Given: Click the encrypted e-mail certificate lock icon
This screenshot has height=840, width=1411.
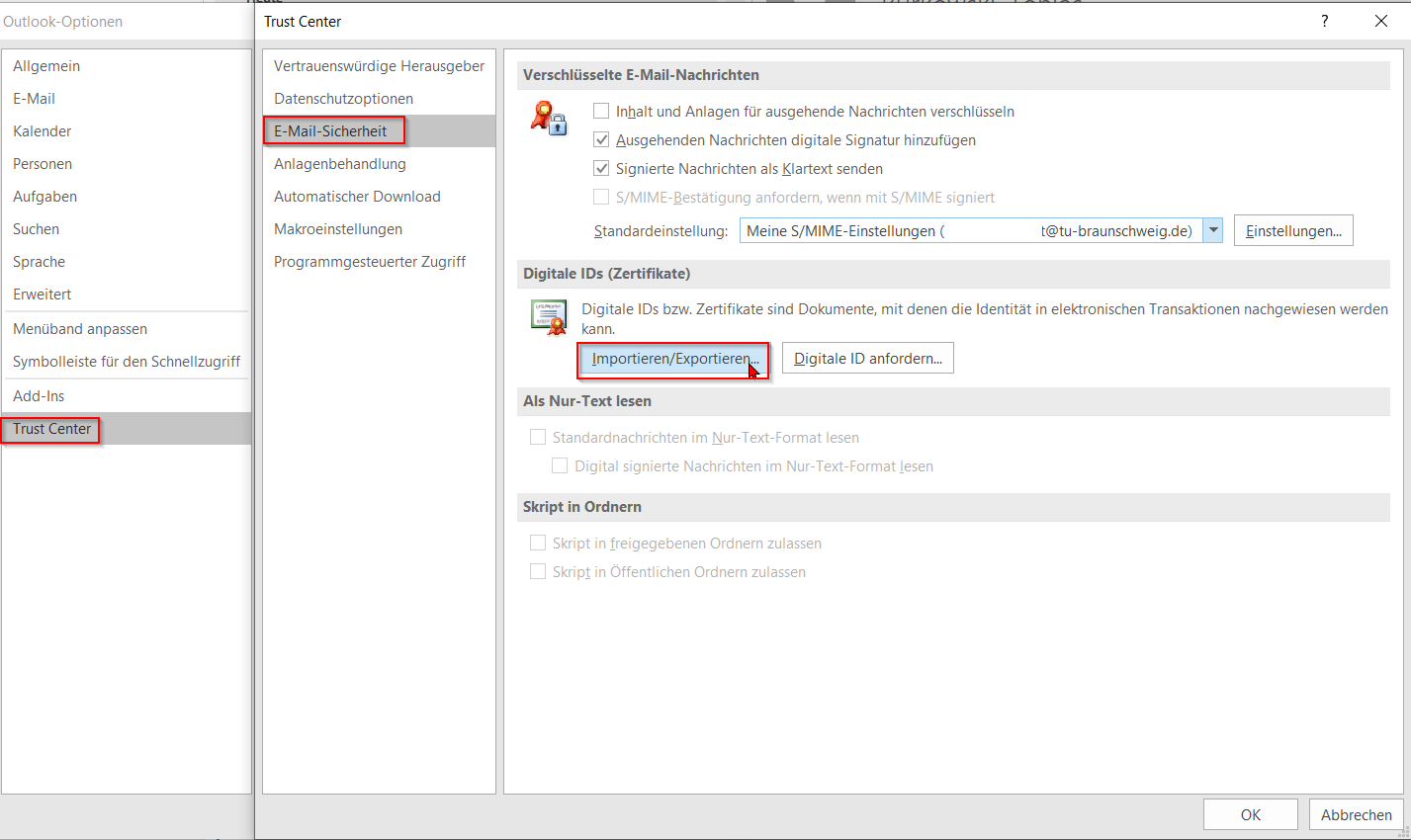Looking at the screenshot, I should coord(549,118).
